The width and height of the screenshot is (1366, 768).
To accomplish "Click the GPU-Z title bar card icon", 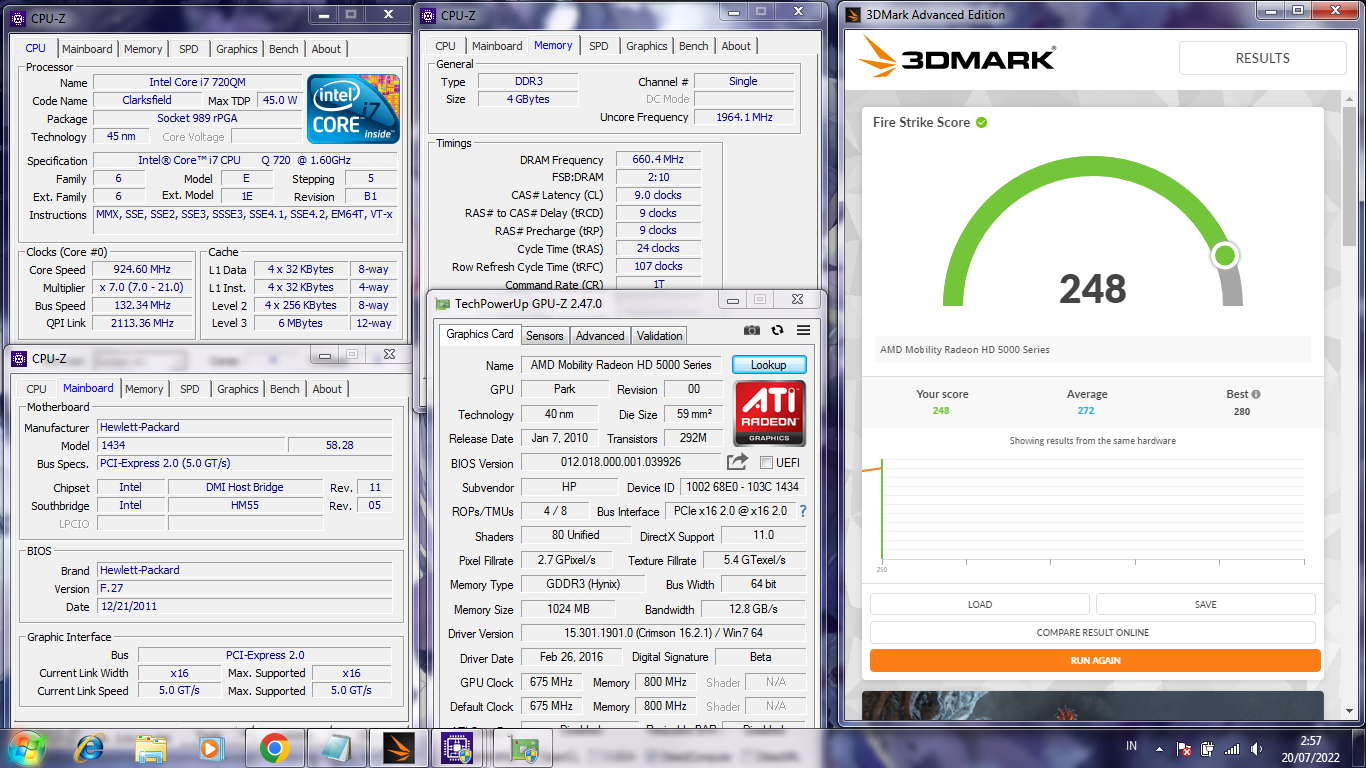I will point(441,304).
